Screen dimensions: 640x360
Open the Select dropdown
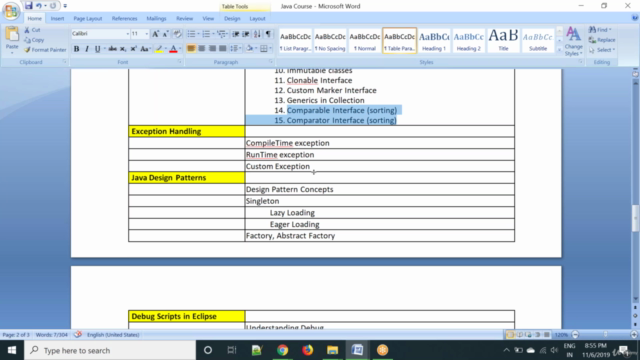pos(602,50)
